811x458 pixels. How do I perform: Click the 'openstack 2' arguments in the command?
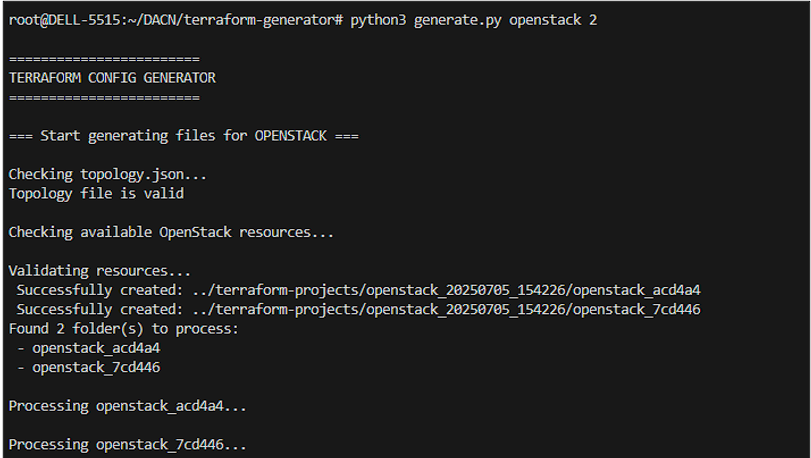click(x=553, y=20)
